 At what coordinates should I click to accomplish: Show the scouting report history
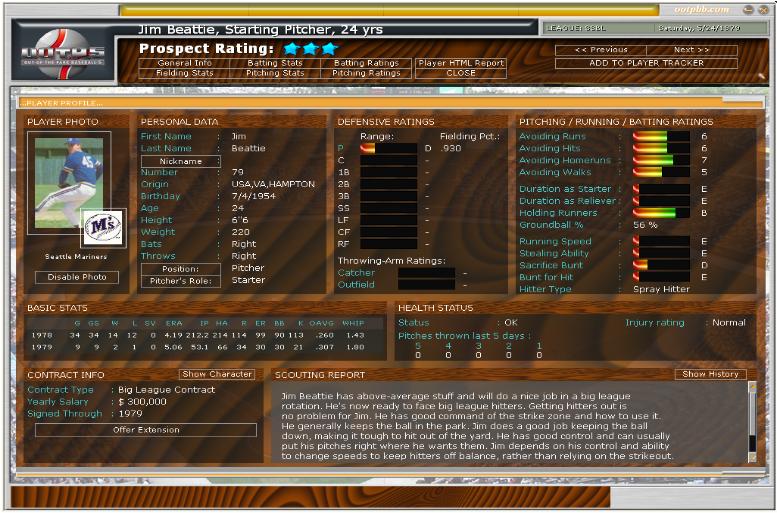tap(710, 374)
